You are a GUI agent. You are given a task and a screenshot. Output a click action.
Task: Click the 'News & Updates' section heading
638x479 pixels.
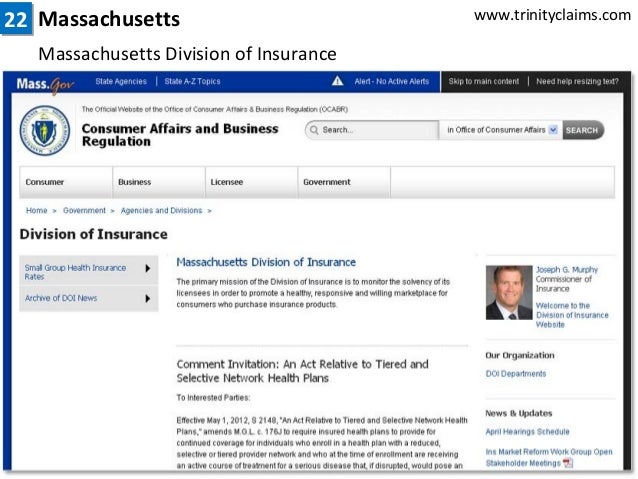(x=519, y=413)
